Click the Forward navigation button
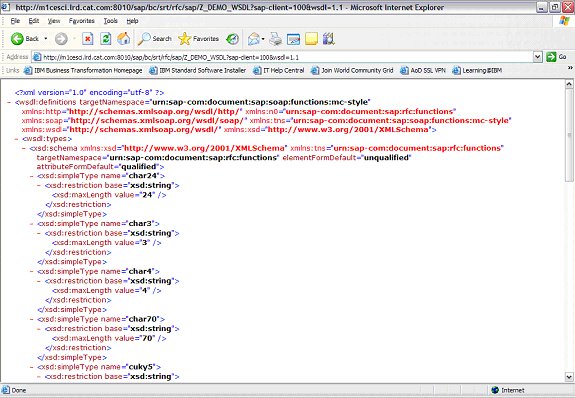This screenshot has width=575, height=398. tap(61, 39)
